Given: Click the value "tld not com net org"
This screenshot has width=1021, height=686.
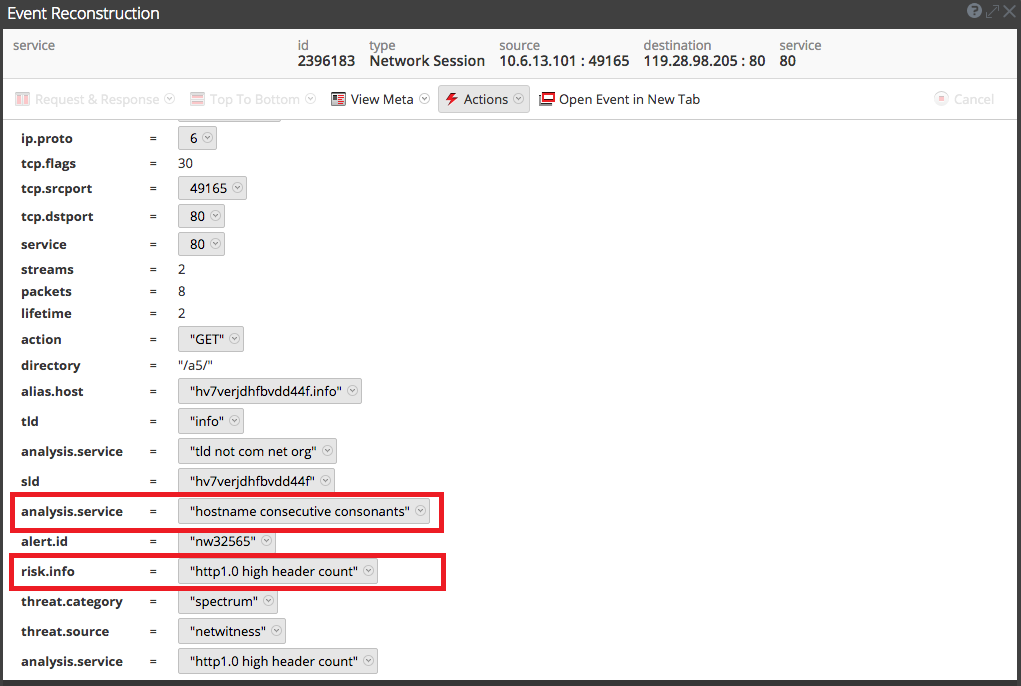Looking at the screenshot, I should [253, 451].
